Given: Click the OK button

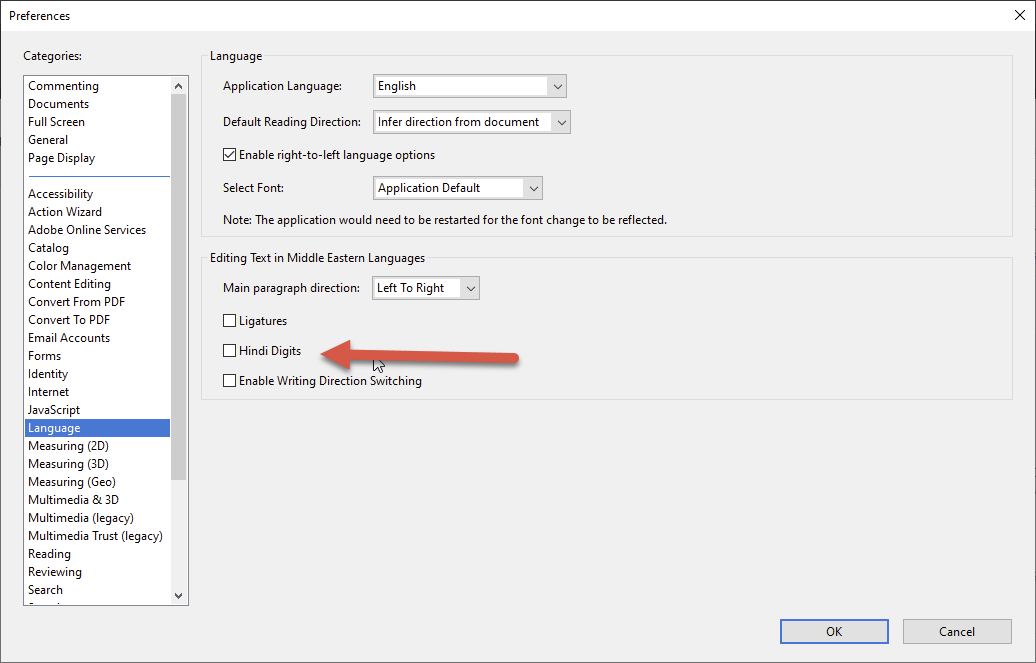Looking at the screenshot, I should coord(834,631).
